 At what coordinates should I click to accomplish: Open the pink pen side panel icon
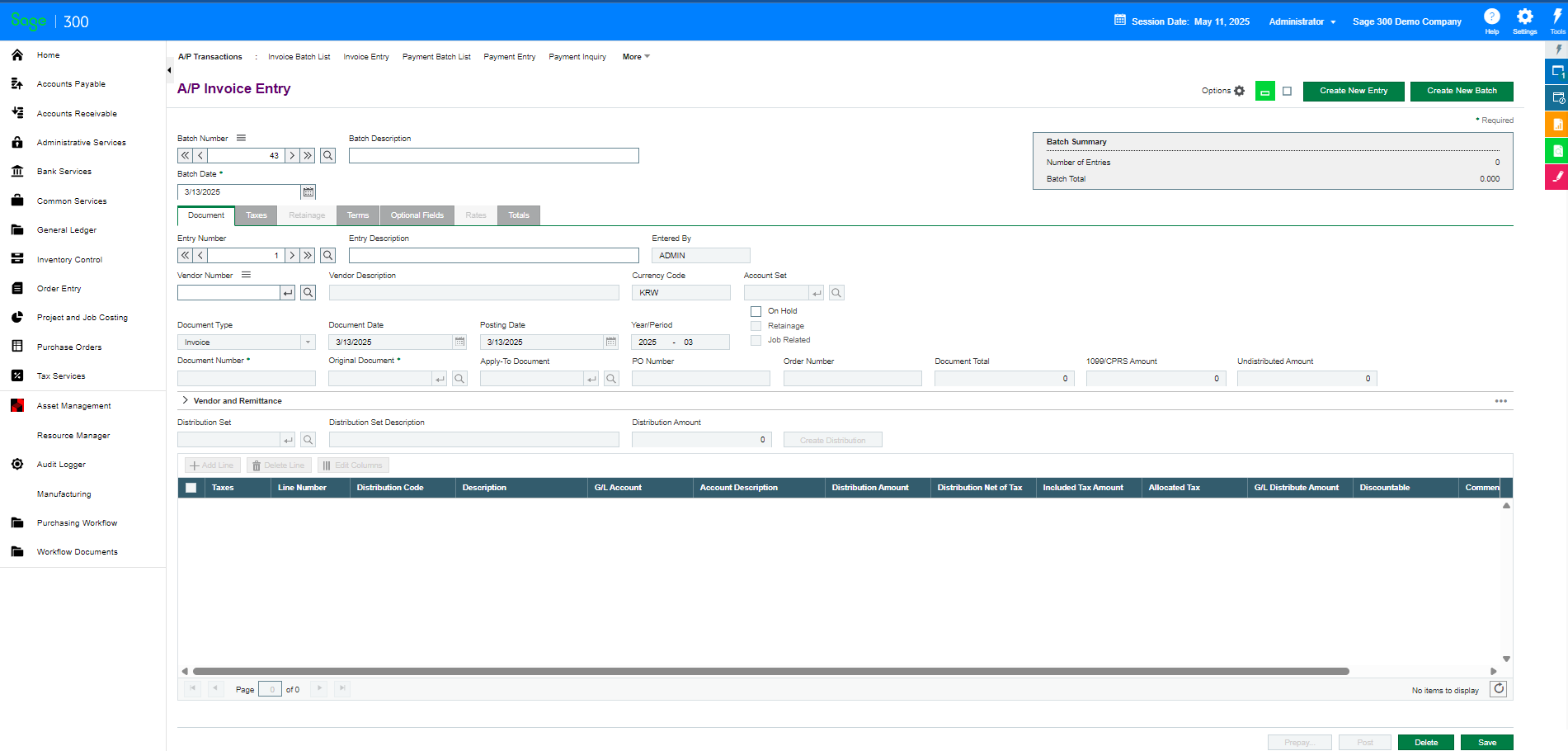1556,177
